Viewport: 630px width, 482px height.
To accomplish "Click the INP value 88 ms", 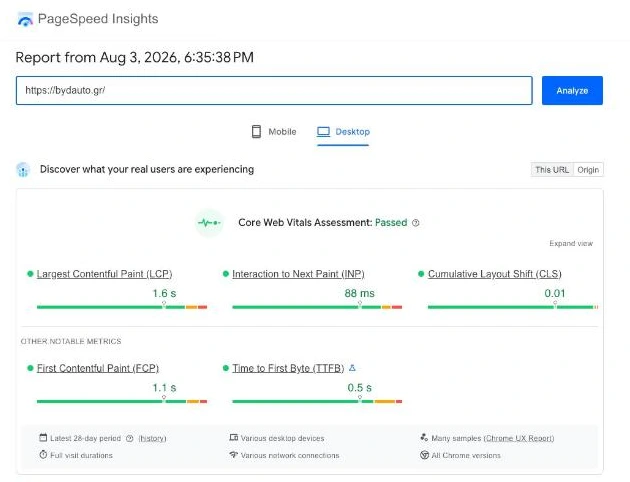I will pyautogui.click(x=360, y=294).
